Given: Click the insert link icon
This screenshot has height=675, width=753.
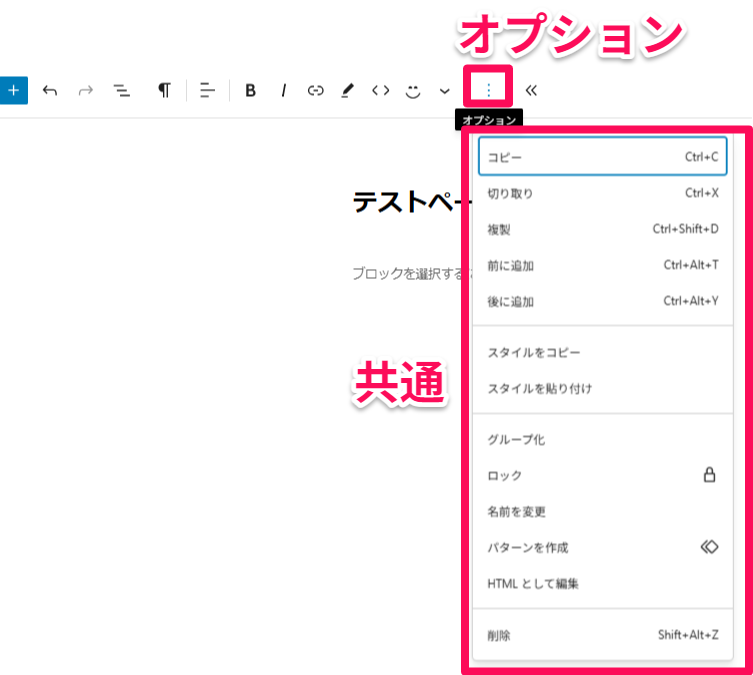Looking at the screenshot, I should click(315, 90).
